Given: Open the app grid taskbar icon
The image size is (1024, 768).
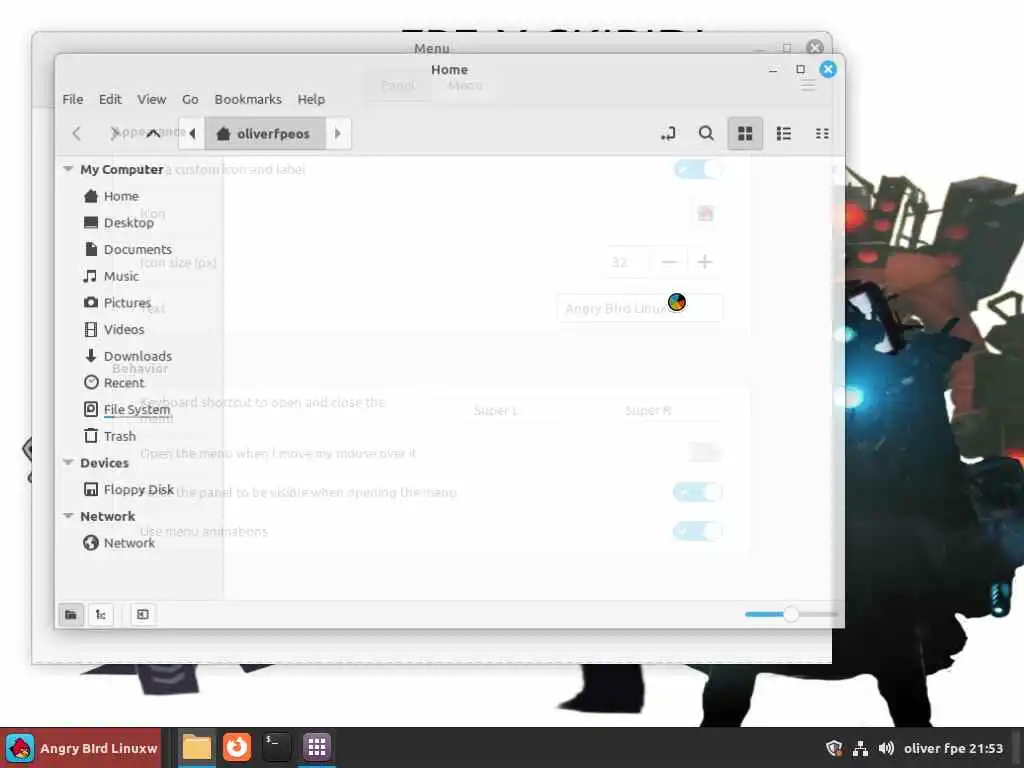Looking at the screenshot, I should click(317, 747).
